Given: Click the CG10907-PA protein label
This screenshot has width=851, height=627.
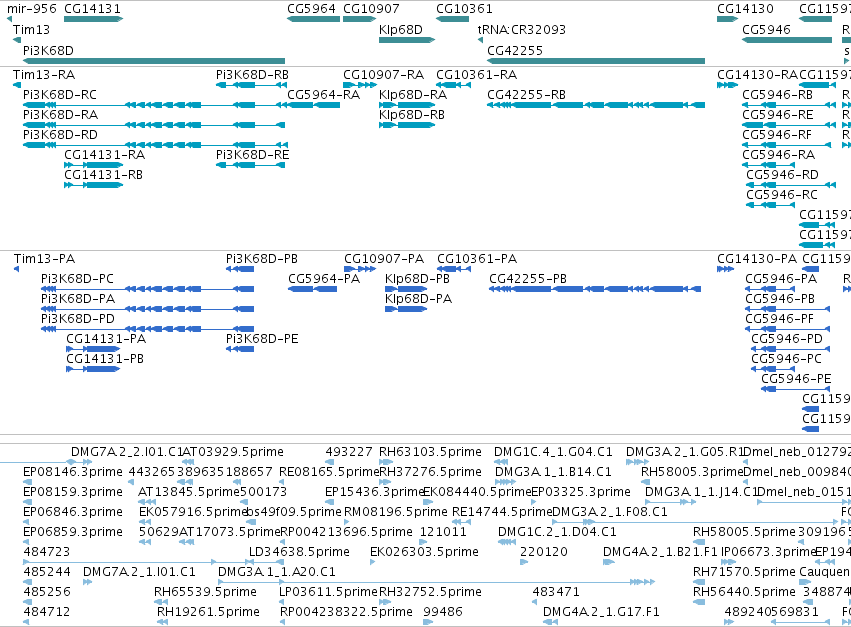Looking at the screenshot, I should click(x=384, y=258).
